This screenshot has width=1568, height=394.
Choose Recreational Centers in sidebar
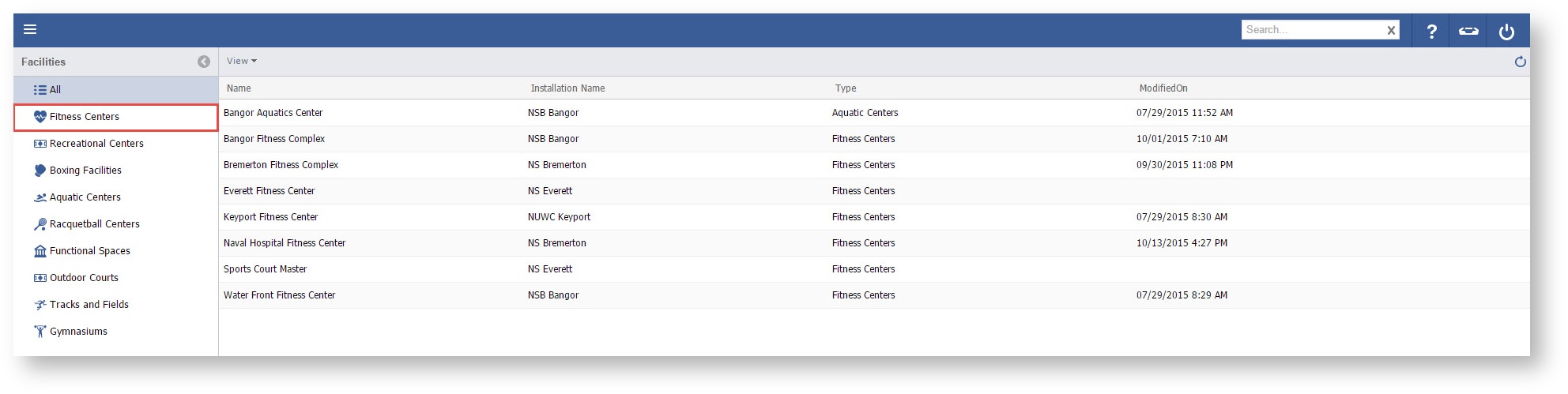point(96,144)
